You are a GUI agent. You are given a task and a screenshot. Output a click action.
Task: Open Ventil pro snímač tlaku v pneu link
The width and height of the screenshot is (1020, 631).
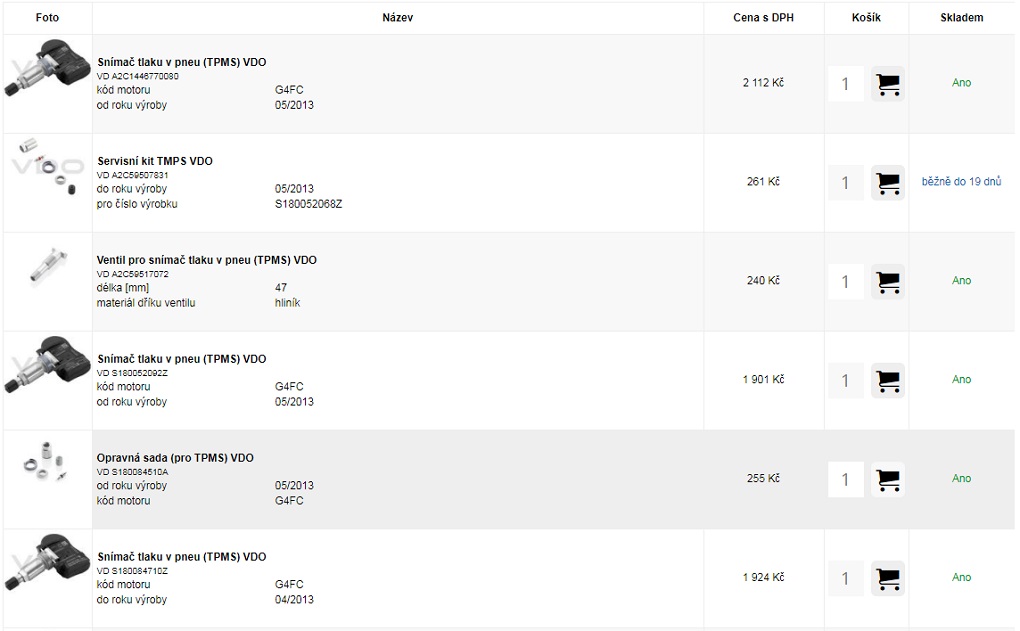pos(207,260)
